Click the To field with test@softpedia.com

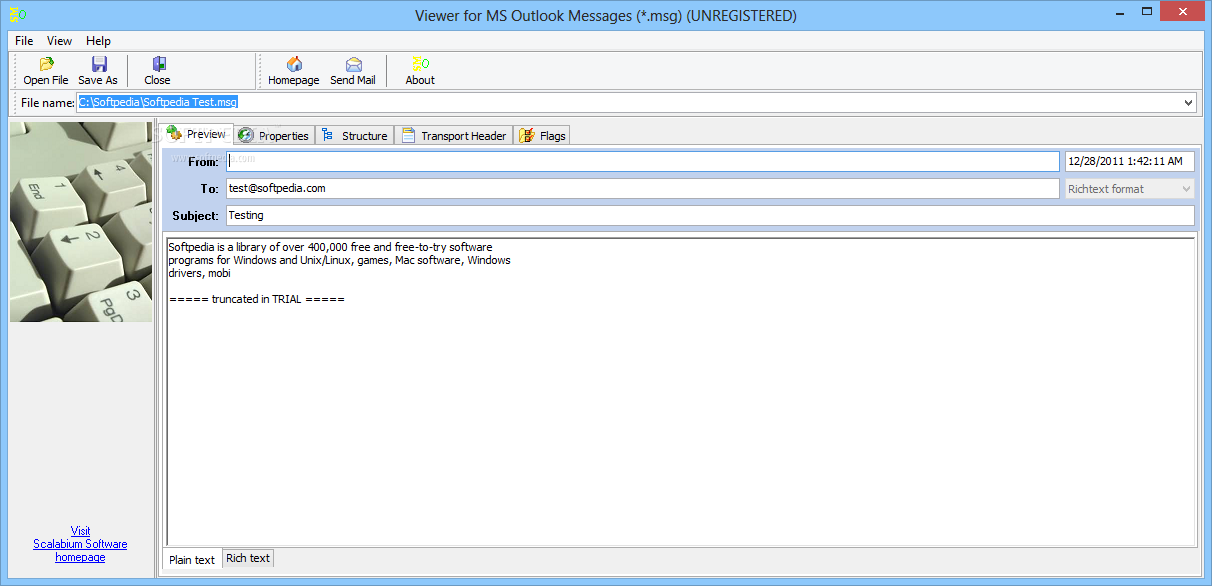pos(643,189)
